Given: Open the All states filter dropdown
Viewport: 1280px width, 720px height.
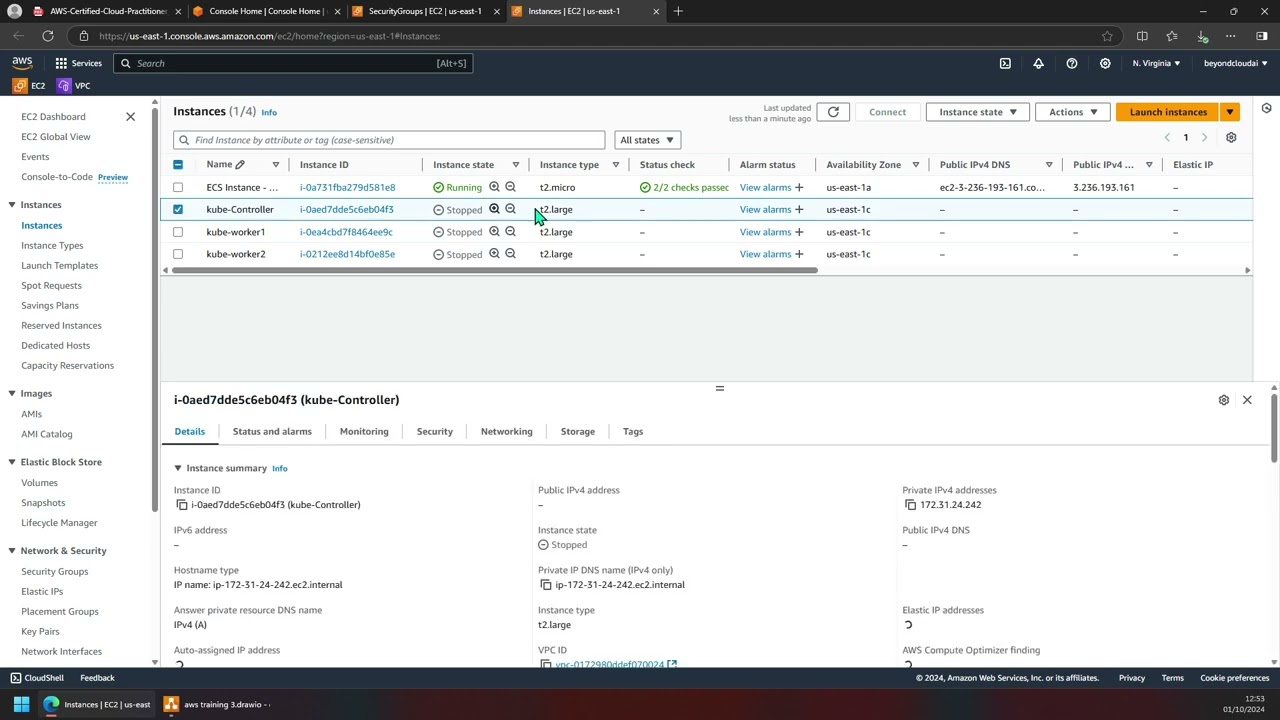Looking at the screenshot, I should [x=647, y=140].
